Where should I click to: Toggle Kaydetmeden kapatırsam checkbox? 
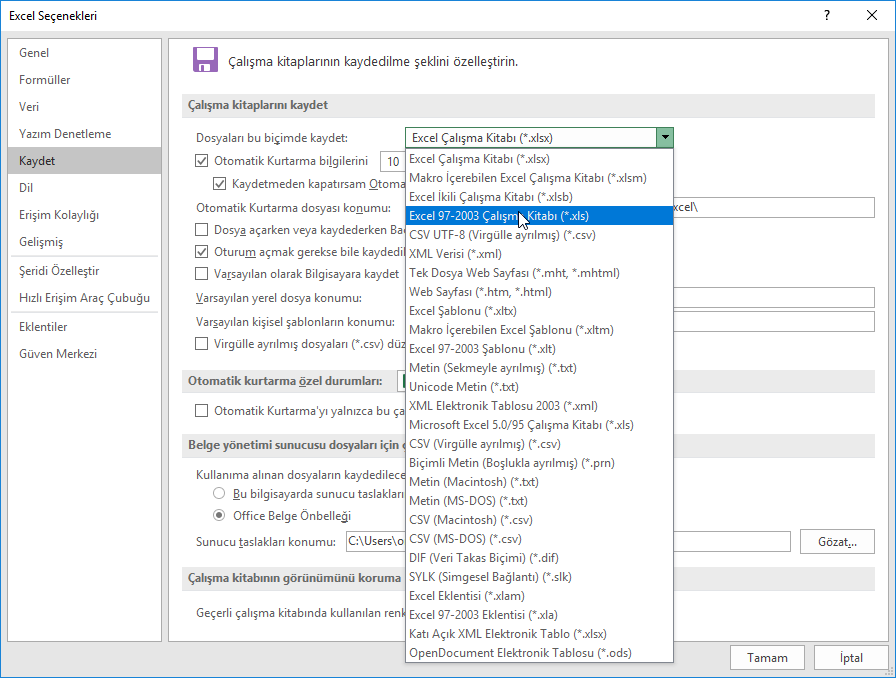click(219, 184)
